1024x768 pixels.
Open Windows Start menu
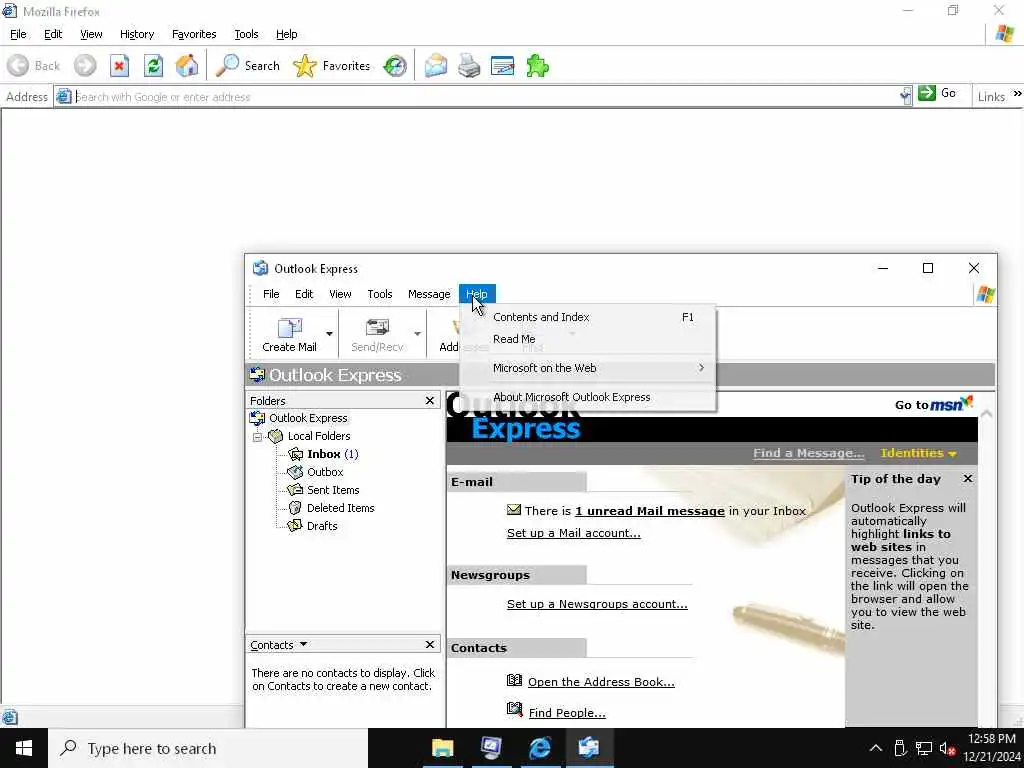coord(24,748)
